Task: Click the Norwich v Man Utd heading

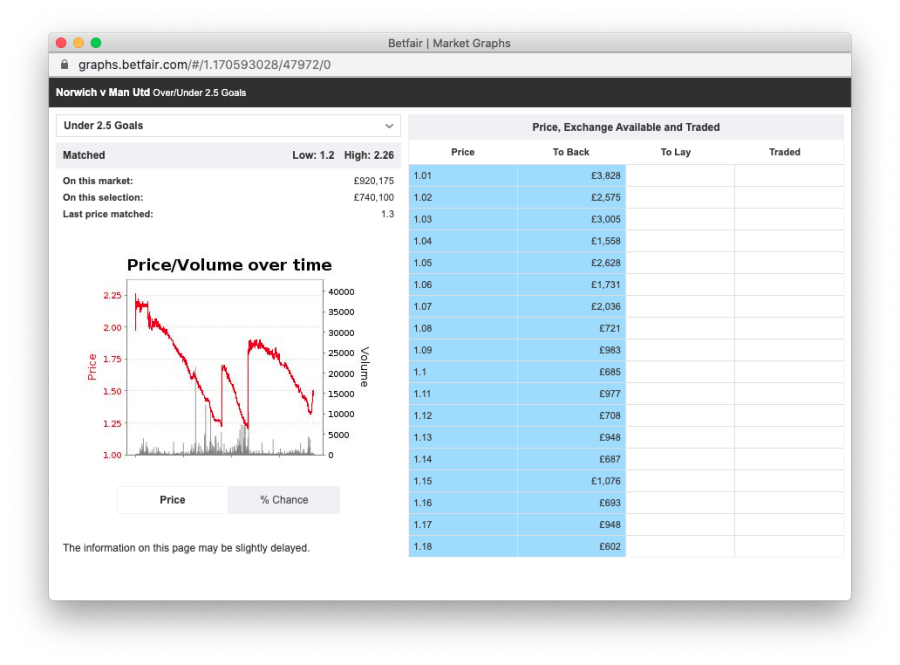Action: (x=103, y=92)
